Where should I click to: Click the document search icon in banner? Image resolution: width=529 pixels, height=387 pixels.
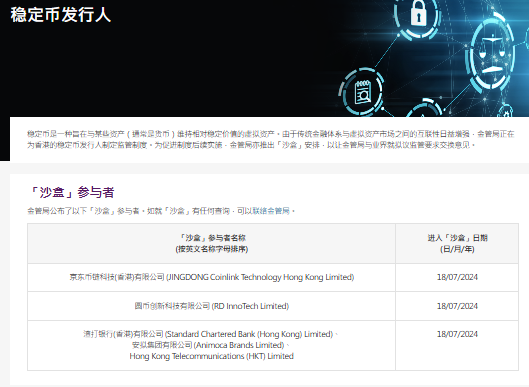(x=363, y=92)
